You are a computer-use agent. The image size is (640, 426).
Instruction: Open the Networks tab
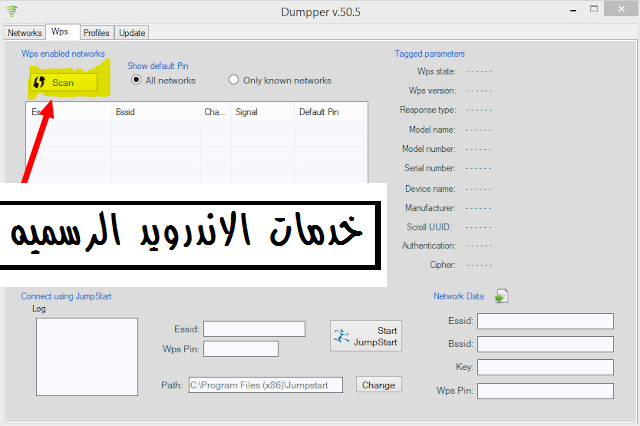pos(24,33)
